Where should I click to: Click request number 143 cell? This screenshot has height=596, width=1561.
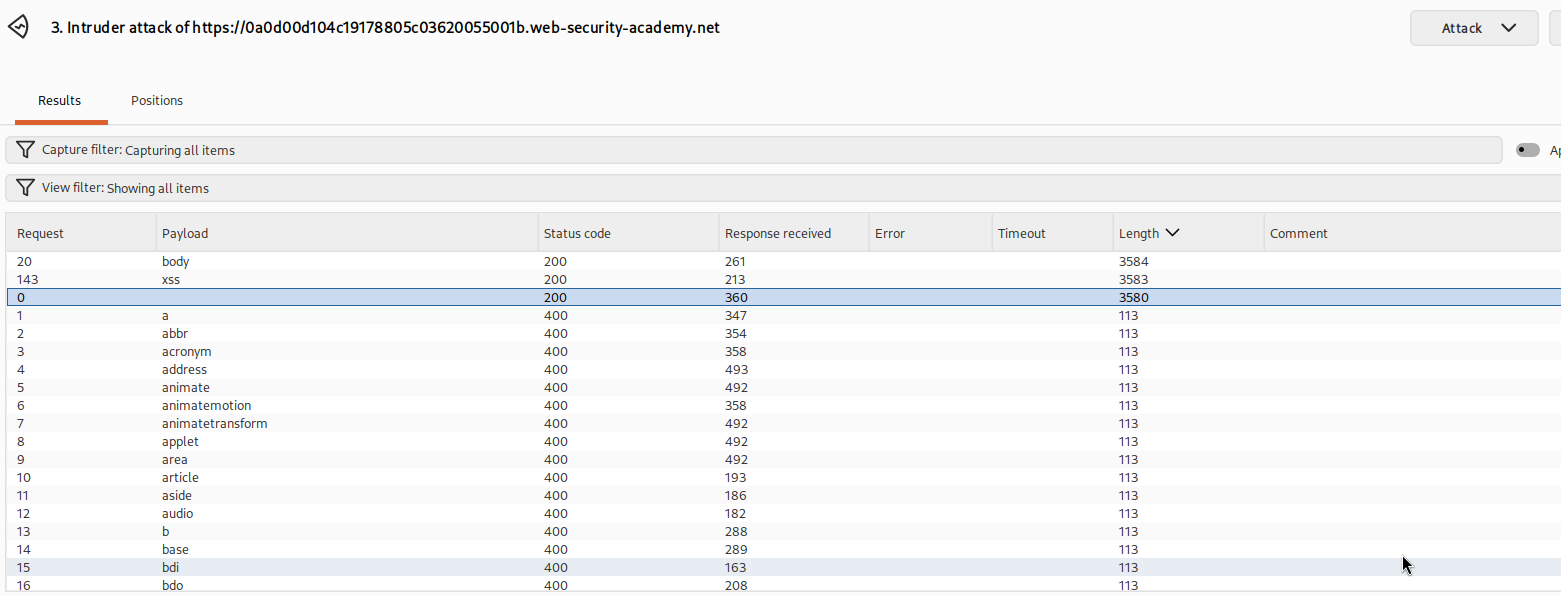[28, 280]
